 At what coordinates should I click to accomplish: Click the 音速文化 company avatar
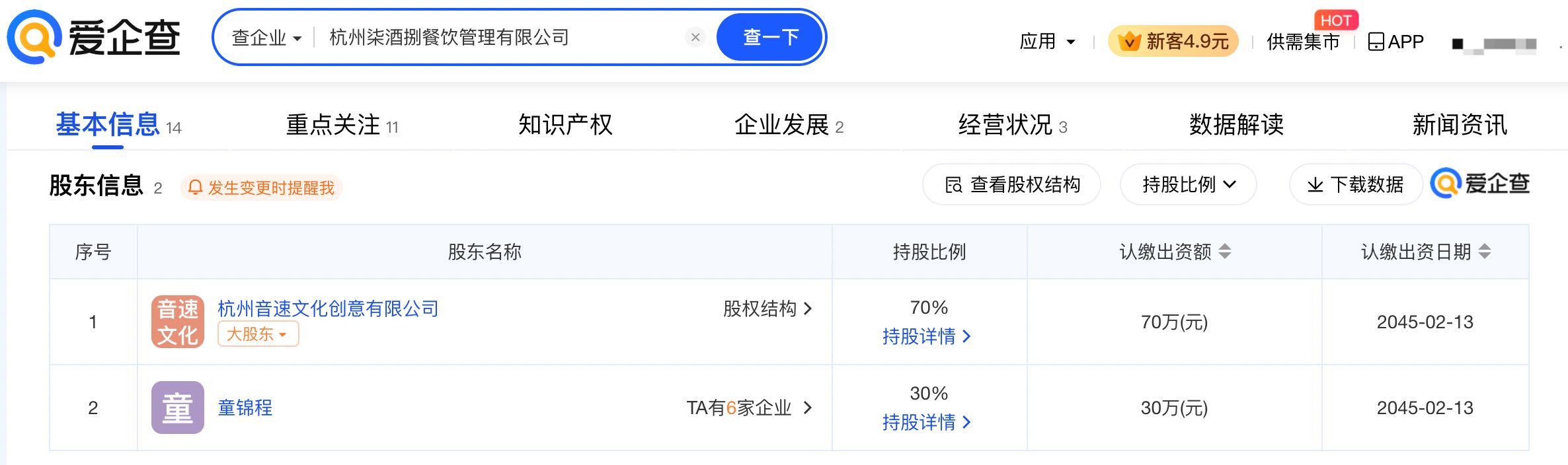click(177, 322)
